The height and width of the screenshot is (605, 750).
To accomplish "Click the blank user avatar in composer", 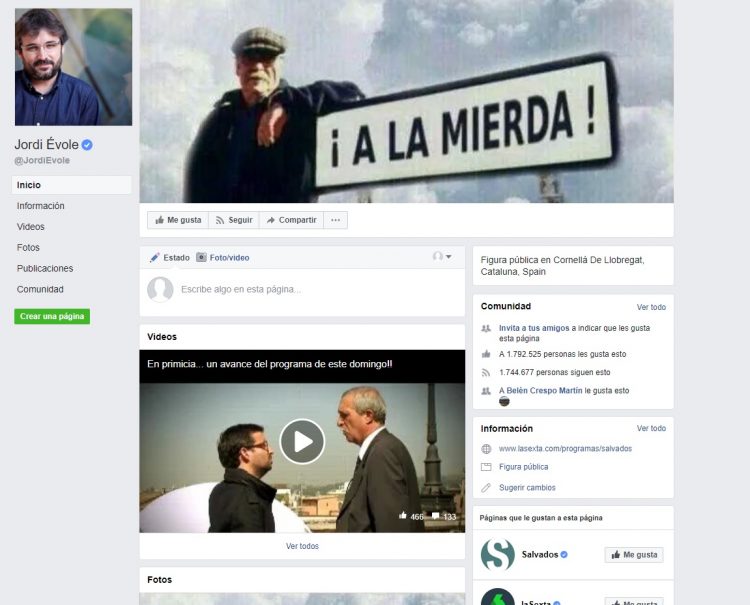I will tap(160, 289).
